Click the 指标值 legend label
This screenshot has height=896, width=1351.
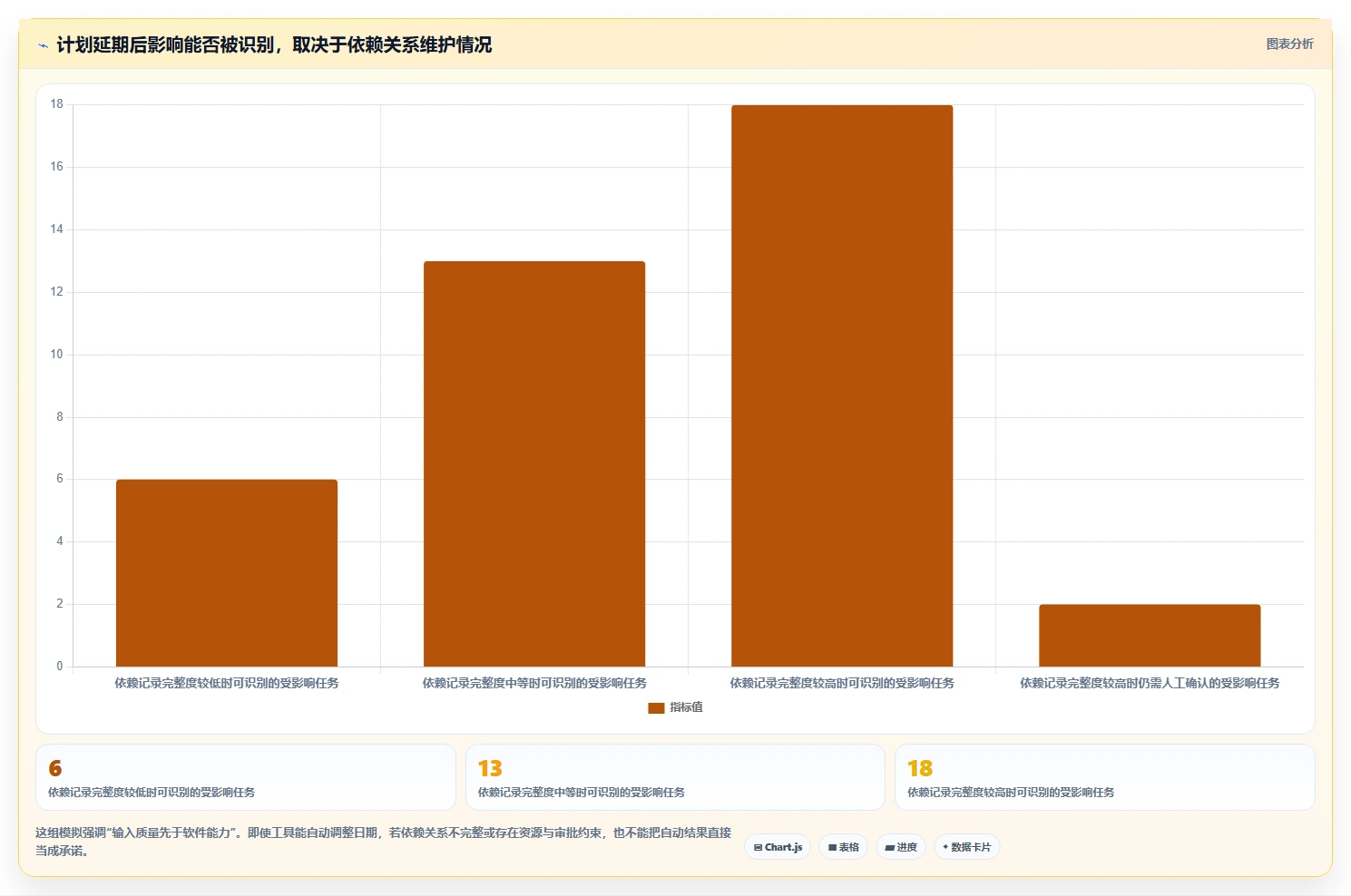tap(686, 707)
